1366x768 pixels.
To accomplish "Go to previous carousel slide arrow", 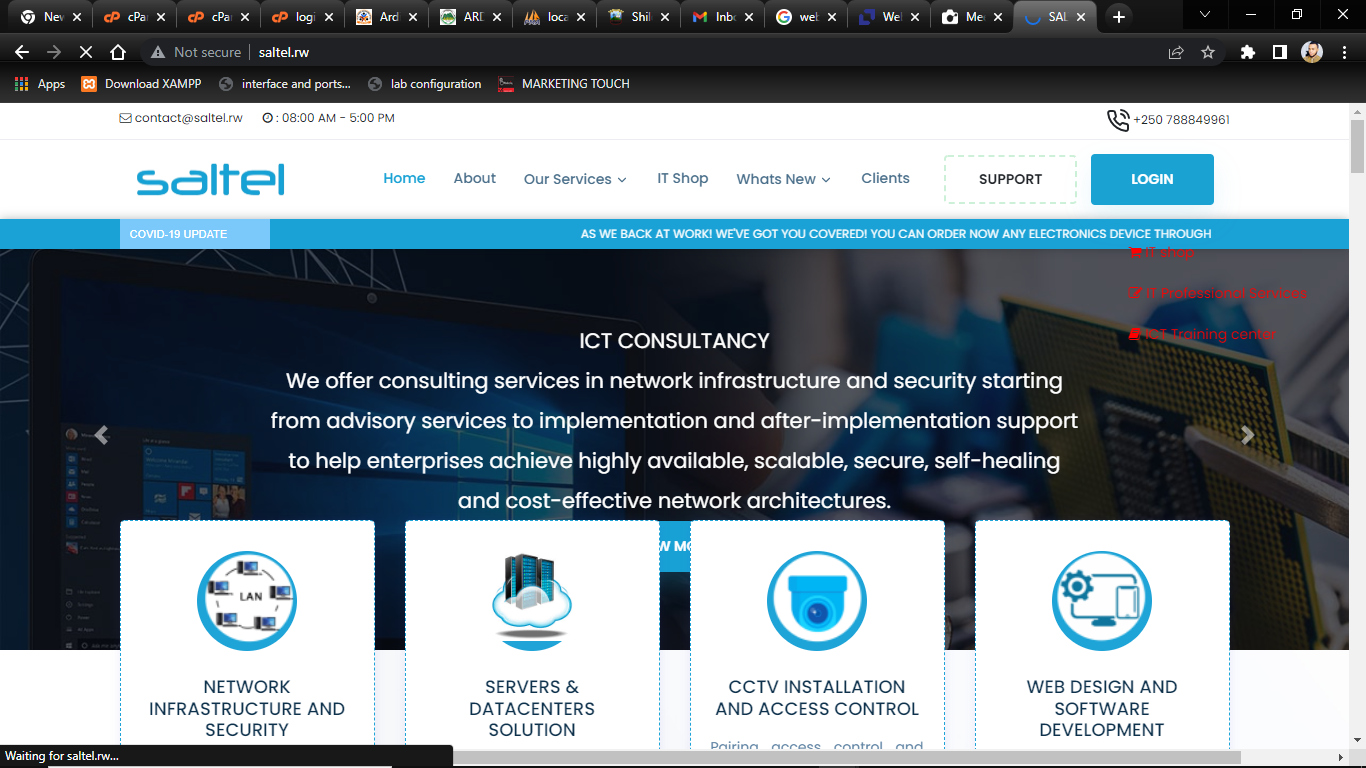I will 101,435.
